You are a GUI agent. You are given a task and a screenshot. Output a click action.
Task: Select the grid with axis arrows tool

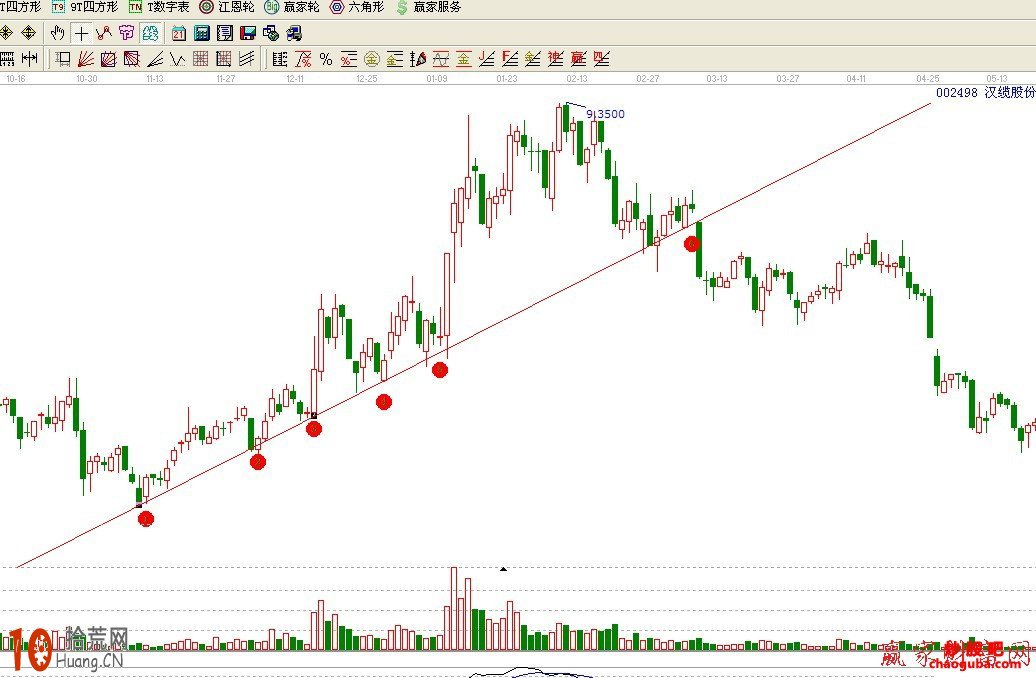click(223, 59)
